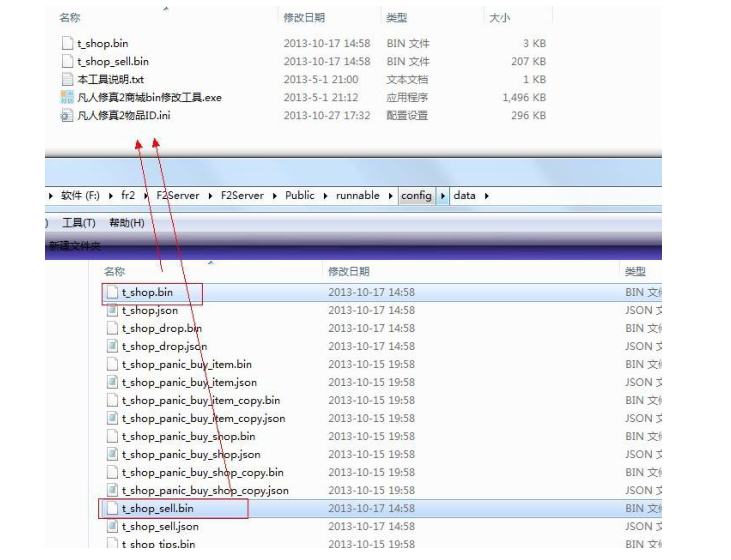Click the t_shop_panic_buy_item.json file icon
This screenshot has width=731, height=560.
coord(112,382)
